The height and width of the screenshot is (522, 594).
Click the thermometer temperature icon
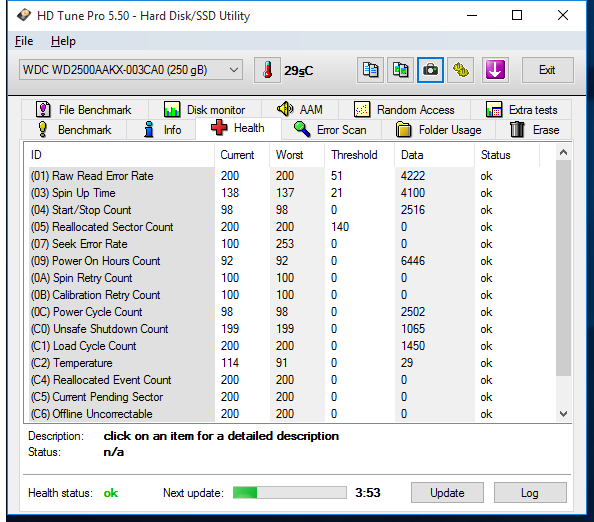[x=267, y=70]
